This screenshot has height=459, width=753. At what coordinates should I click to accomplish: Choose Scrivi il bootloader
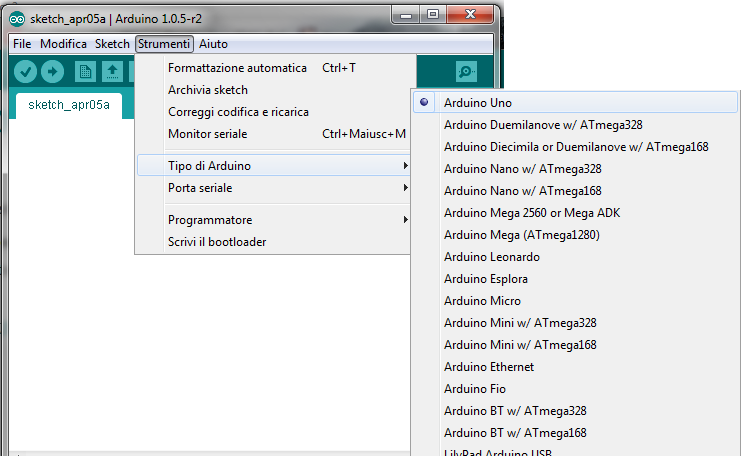click(274, 242)
